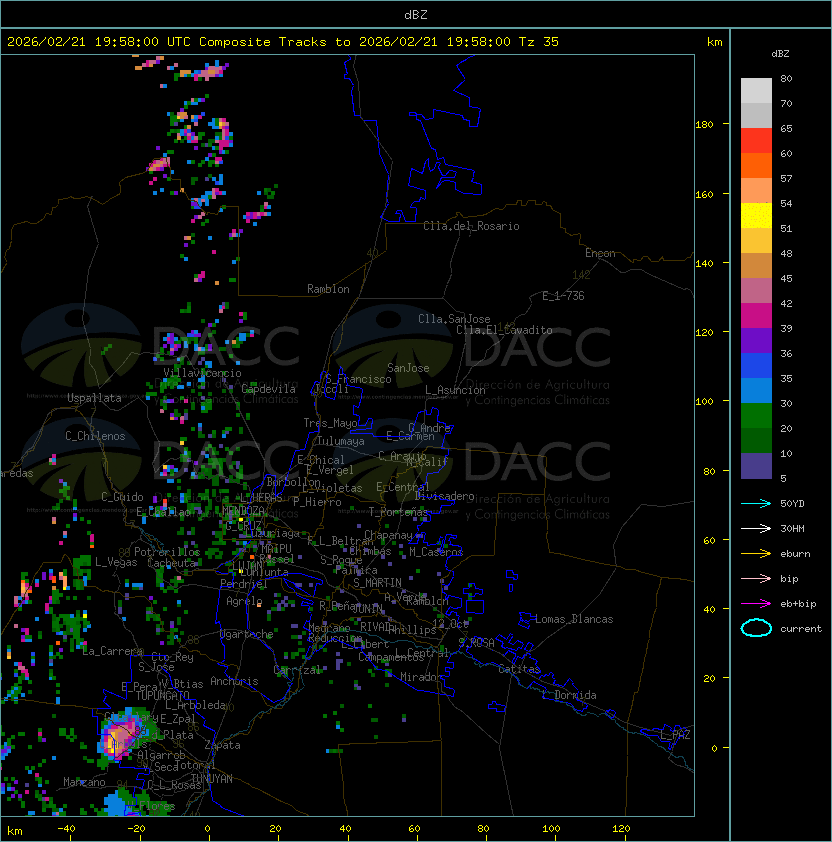Click the dBZ title at top center
This screenshot has width=832, height=842.
[x=416, y=15]
